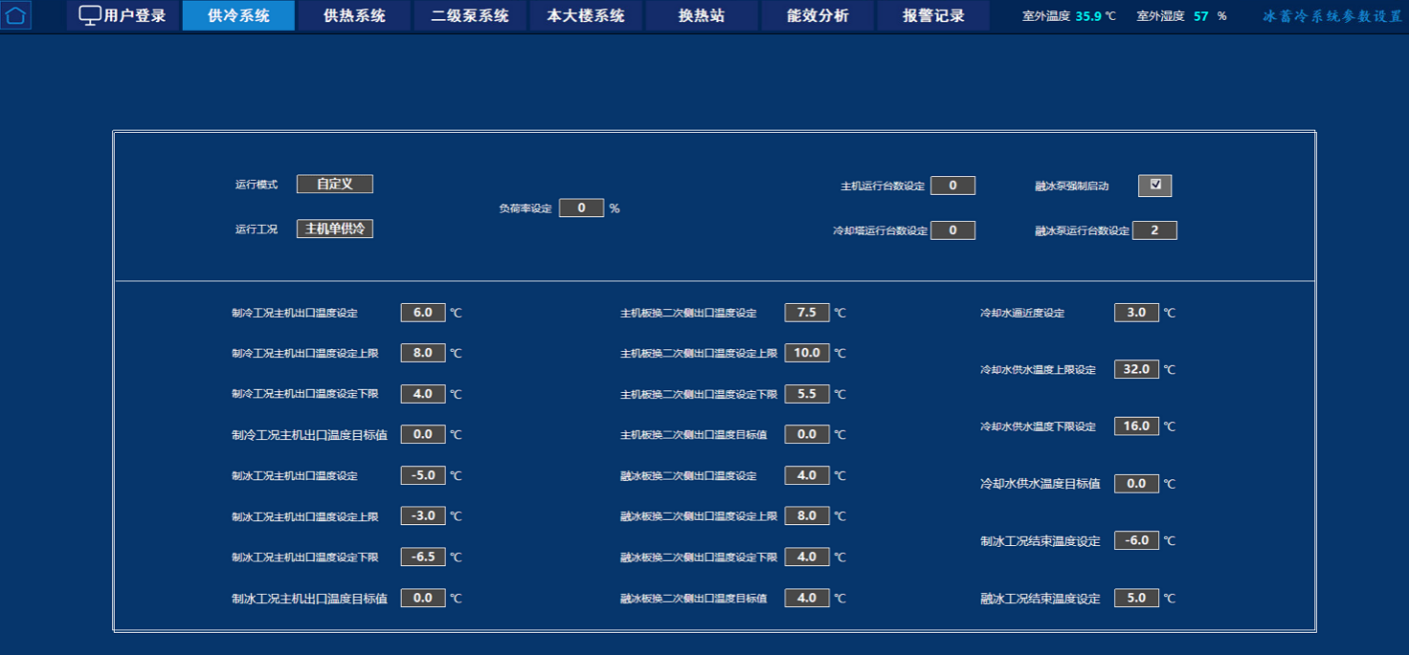Go to the 本大楼系统 tab
The height and width of the screenshot is (655, 1409).
[x=585, y=16]
